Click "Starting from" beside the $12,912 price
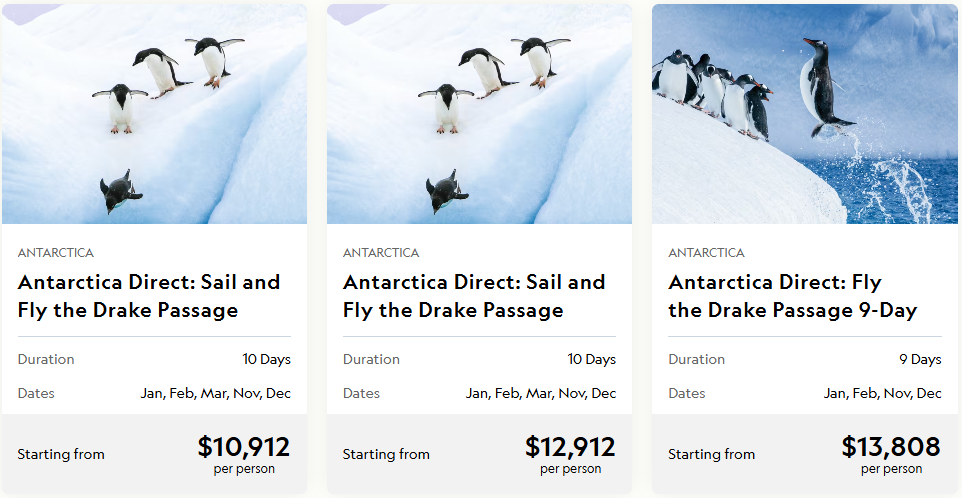 (386, 454)
